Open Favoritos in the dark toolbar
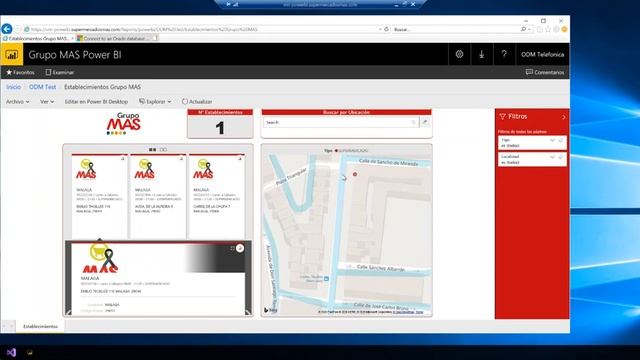Screen dimensions: 640x360 (20, 72)
